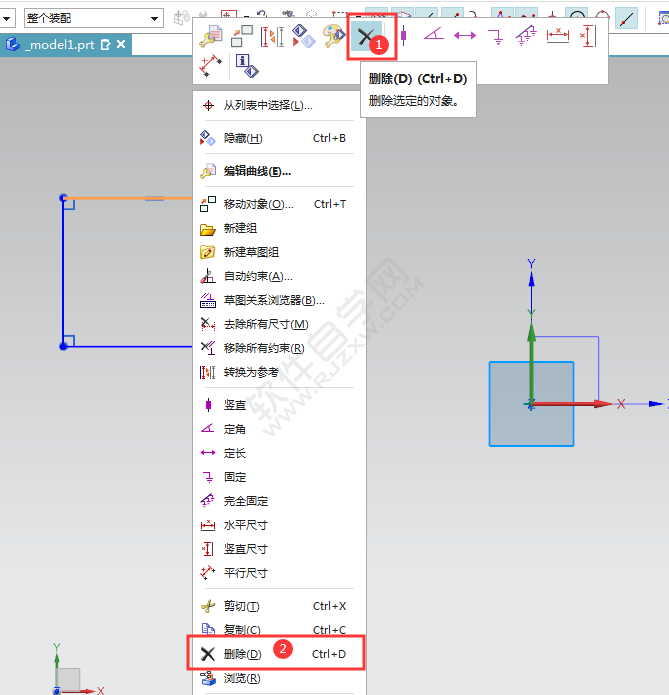Apply 定角 constraint from menu

(280, 429)
